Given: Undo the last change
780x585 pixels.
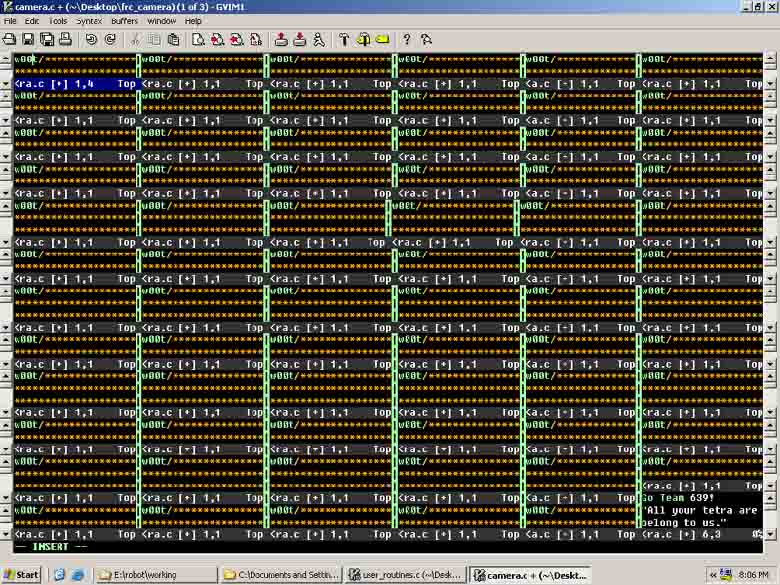Looking at the screenshot, I should click(91, 39).
